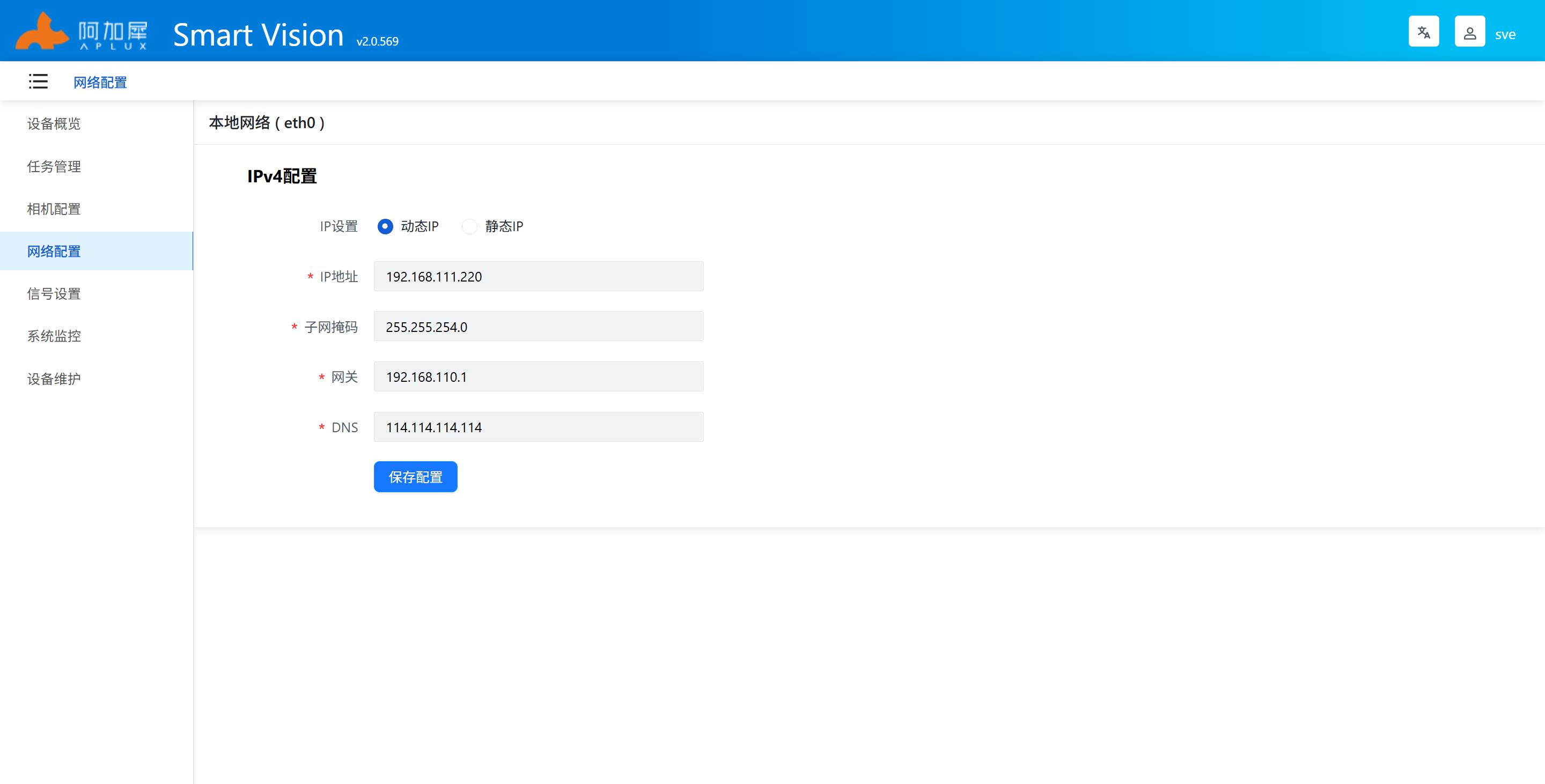Image resolution: width=1545 pixels, height=784 pixels.
Task: Click into the DNS input field
Action: point(538,427)
